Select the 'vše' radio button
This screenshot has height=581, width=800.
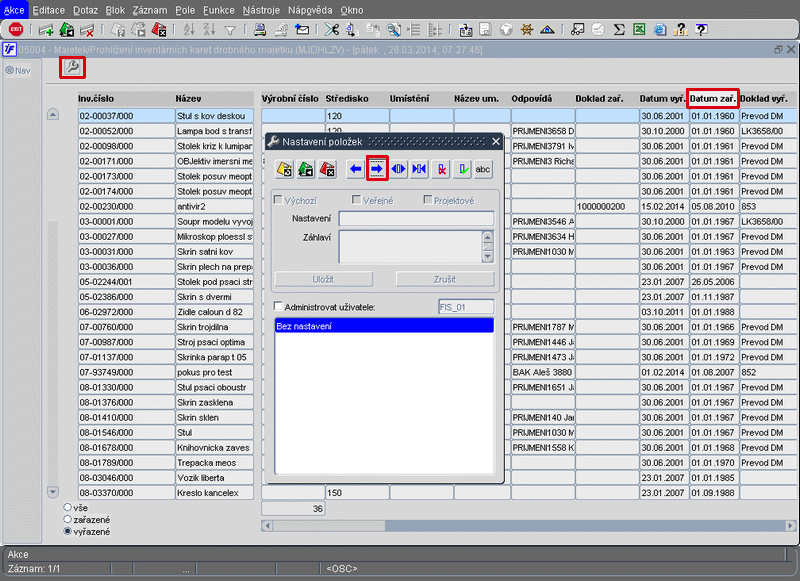68,508
